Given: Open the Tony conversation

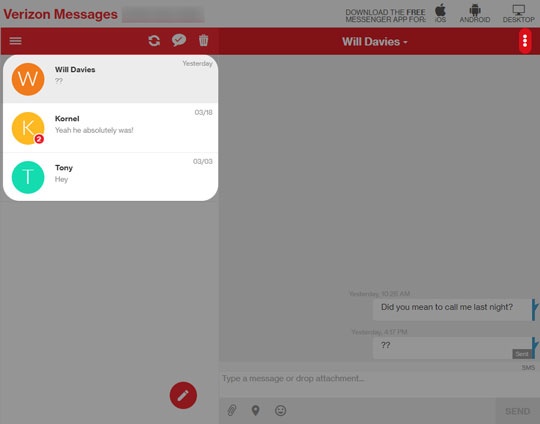Looking at the screenshot, I should click(x=110, y=177).
